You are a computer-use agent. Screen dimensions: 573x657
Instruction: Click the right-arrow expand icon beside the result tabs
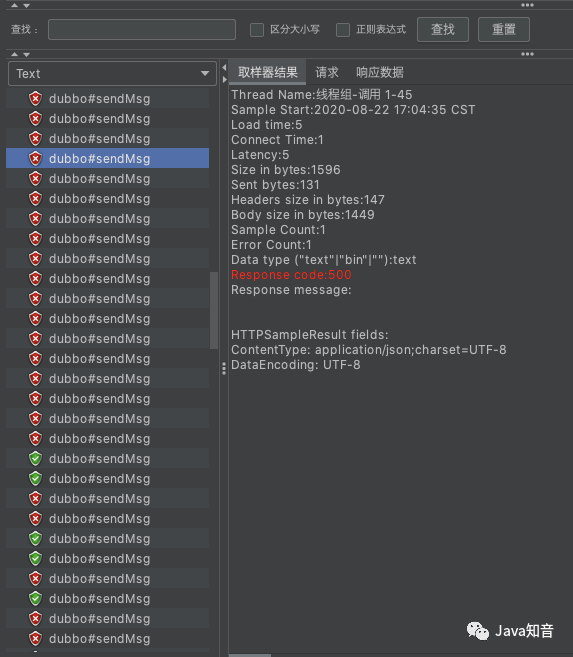click(x=225, y=79)
